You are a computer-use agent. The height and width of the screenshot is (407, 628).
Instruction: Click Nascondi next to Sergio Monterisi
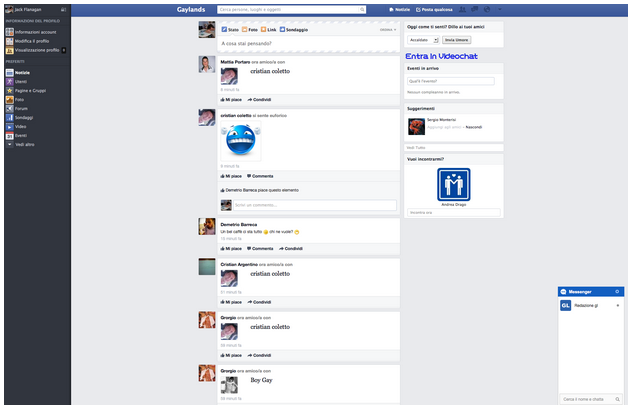(x=473, y=127)
